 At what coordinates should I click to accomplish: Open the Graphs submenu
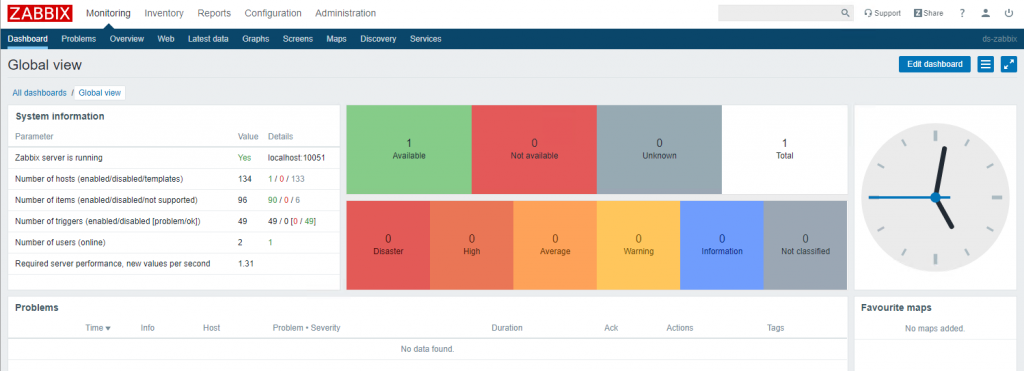coord(255,39)
